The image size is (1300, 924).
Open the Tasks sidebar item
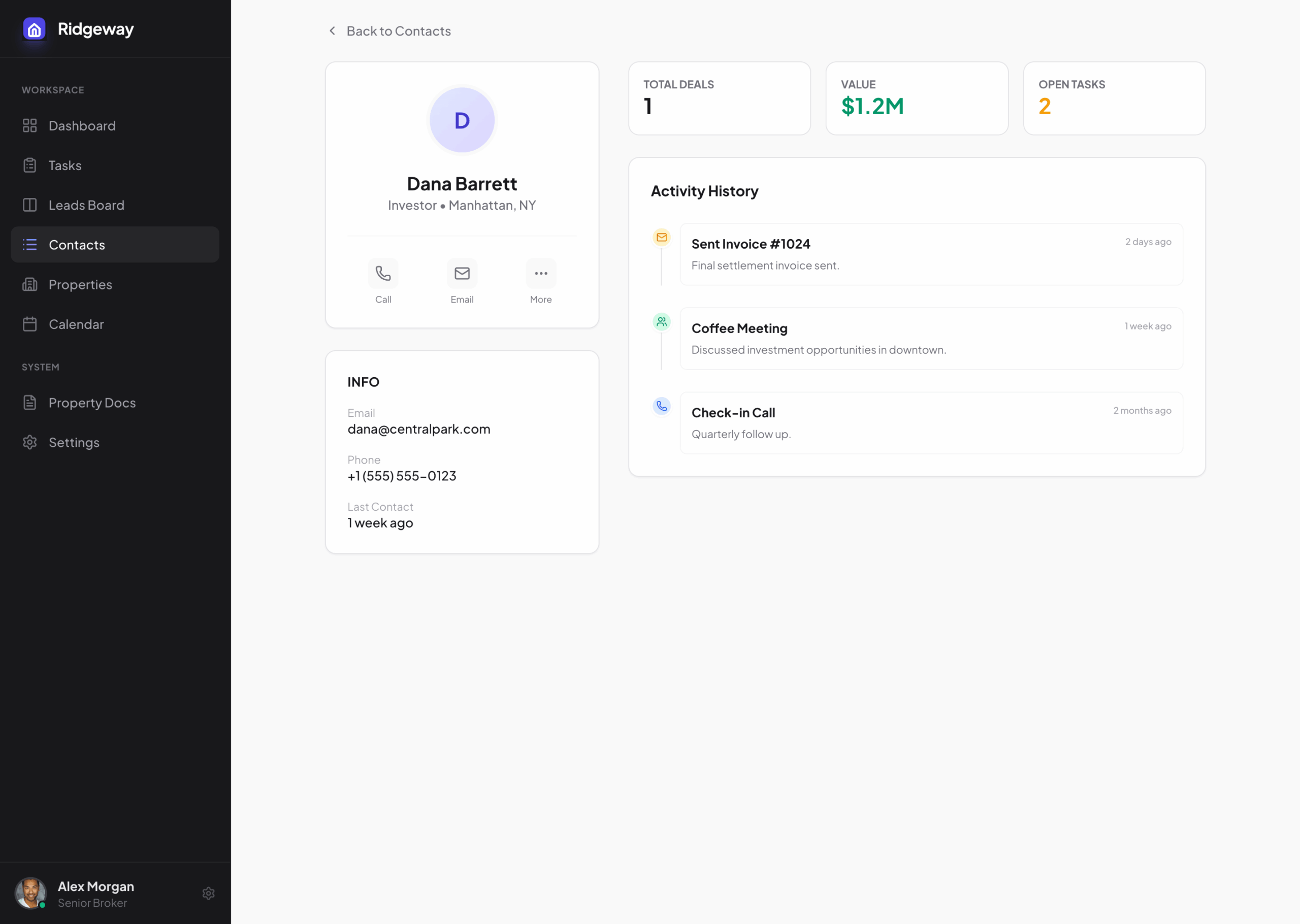(65, 166)
